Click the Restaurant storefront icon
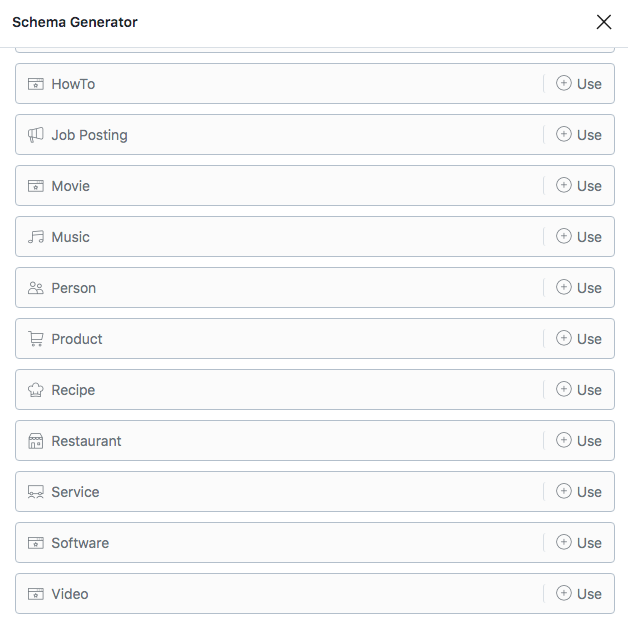628x625 pixels. pos(36,441)
